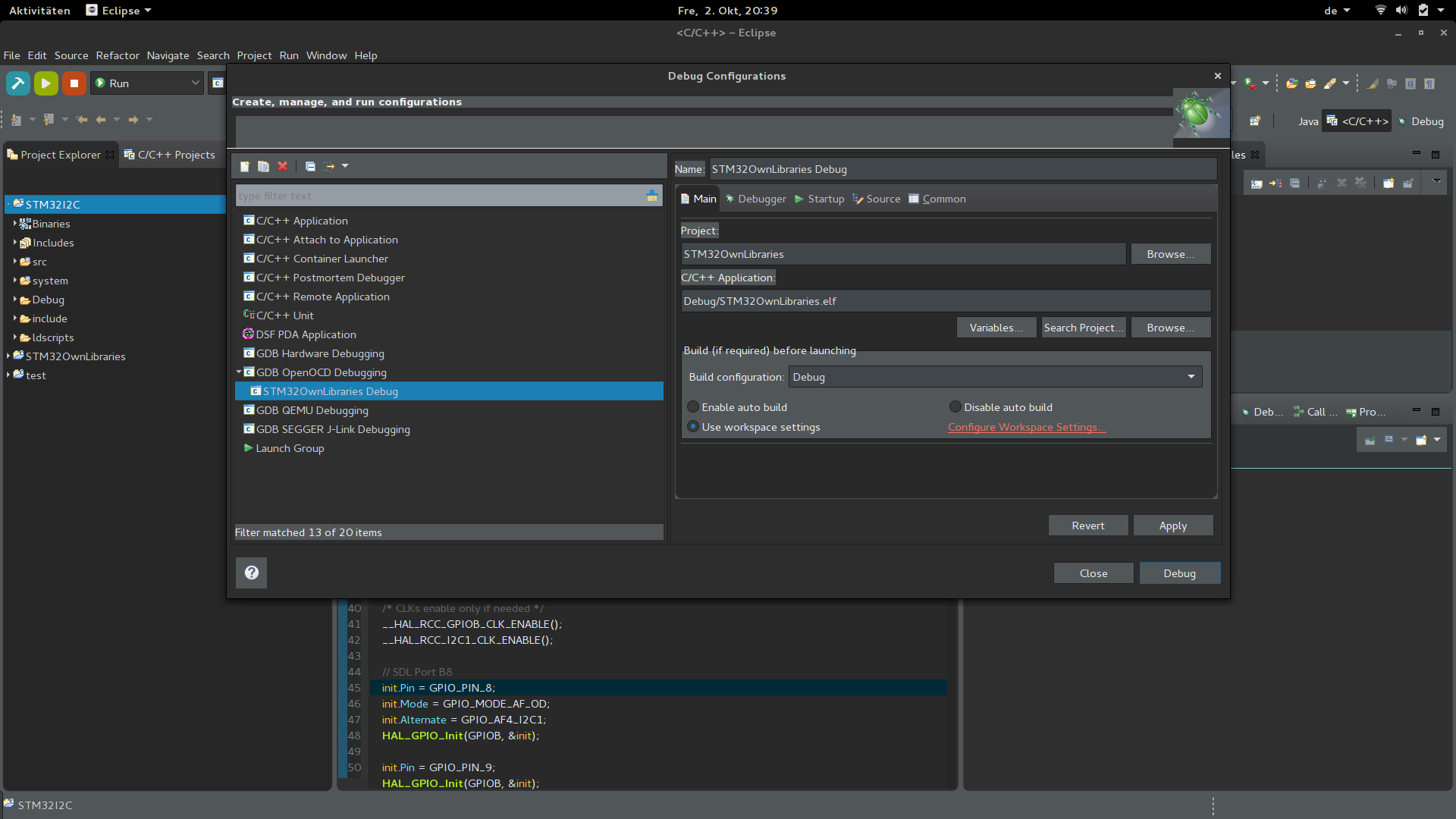Expand the Includes folder in Project Explorer
This screenshot has height=819, width=1456.
[x=14, y=243]
